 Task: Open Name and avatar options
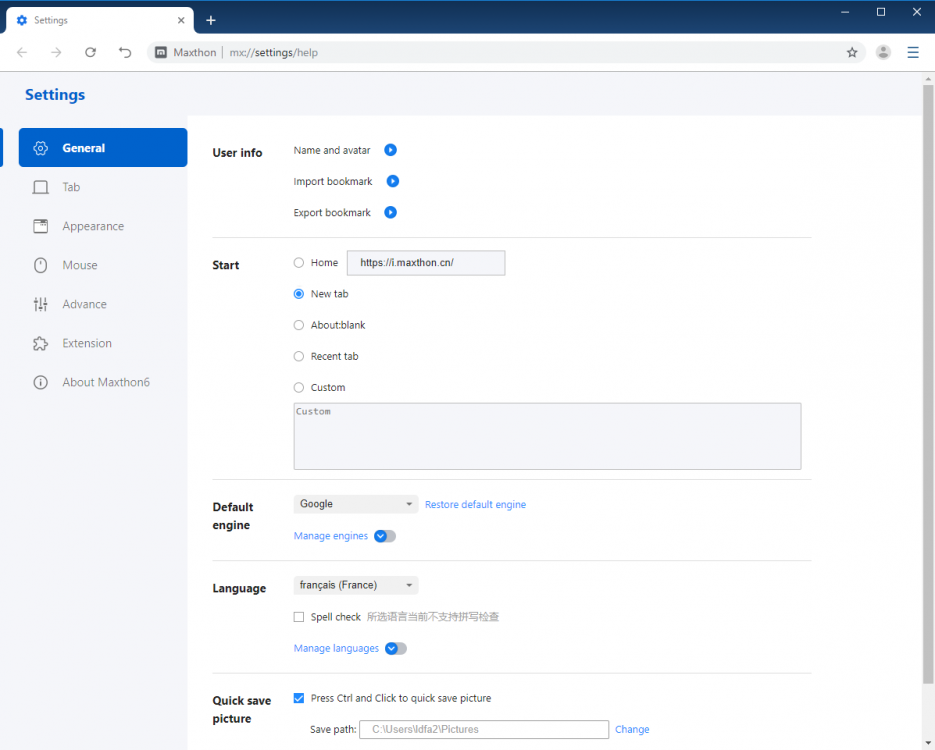click(x=390, y=149)
